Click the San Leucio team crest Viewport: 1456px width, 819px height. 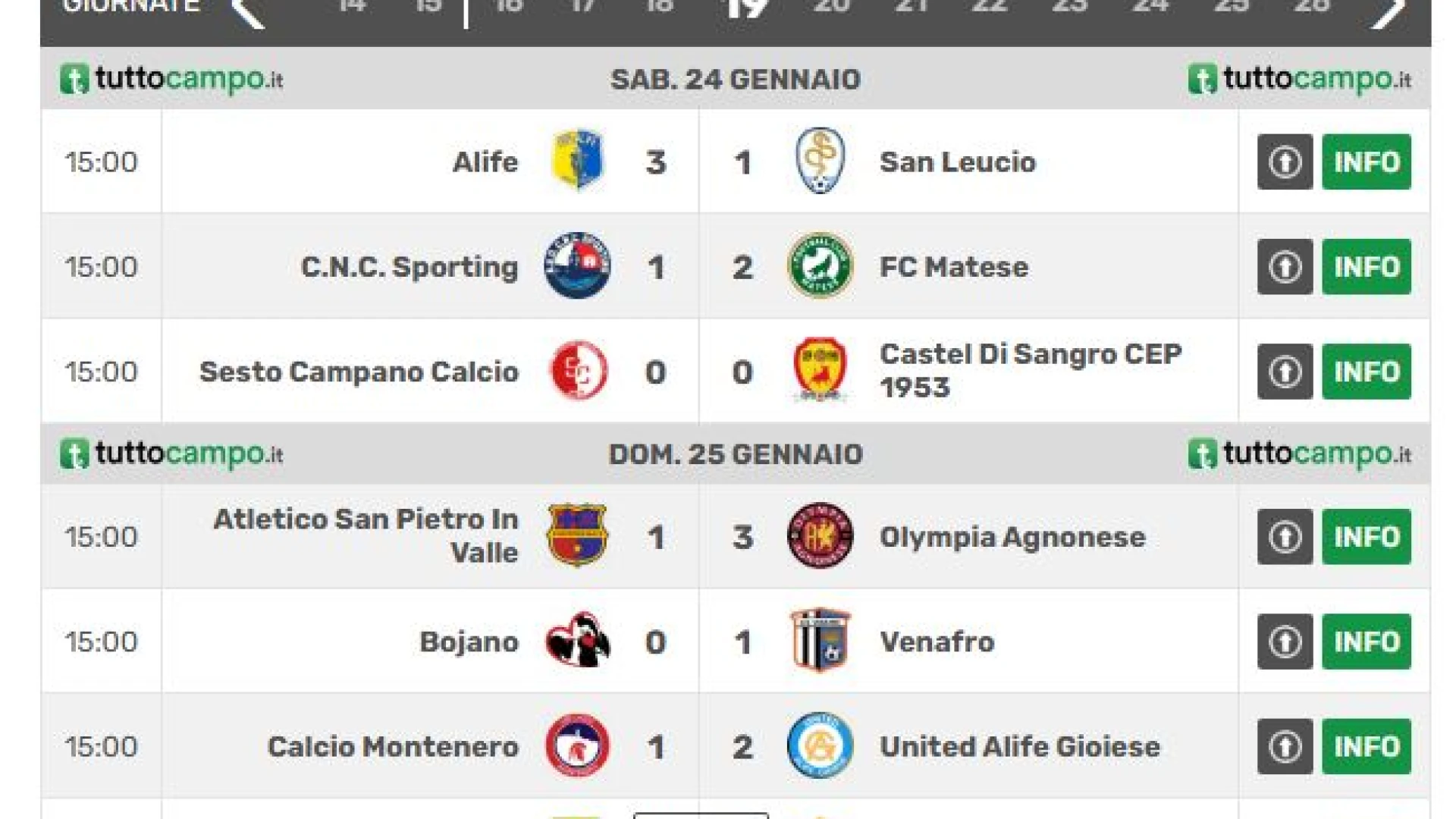(x=820, y=161)
